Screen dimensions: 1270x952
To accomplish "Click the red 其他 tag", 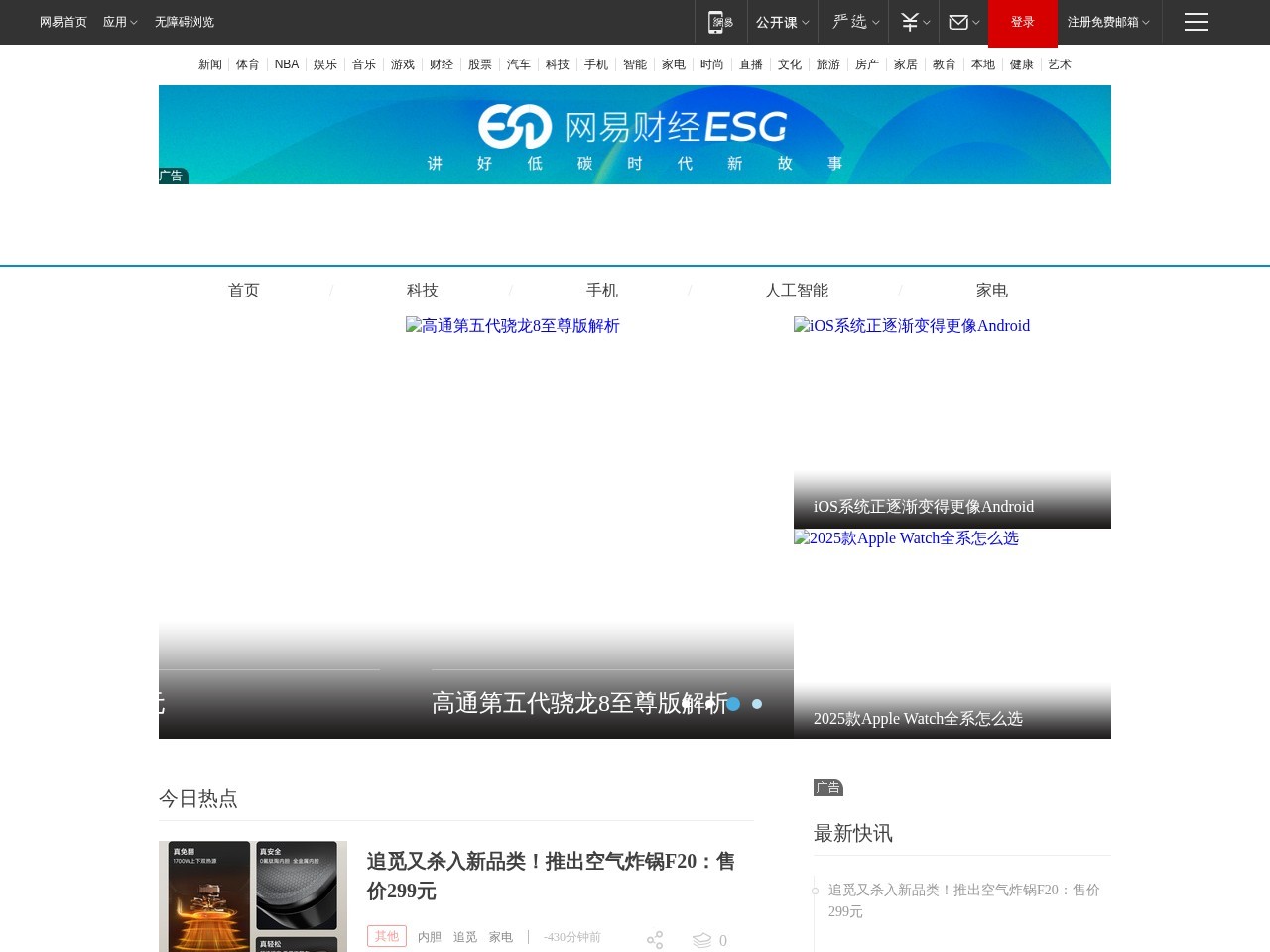I will (x=387, y=936).
